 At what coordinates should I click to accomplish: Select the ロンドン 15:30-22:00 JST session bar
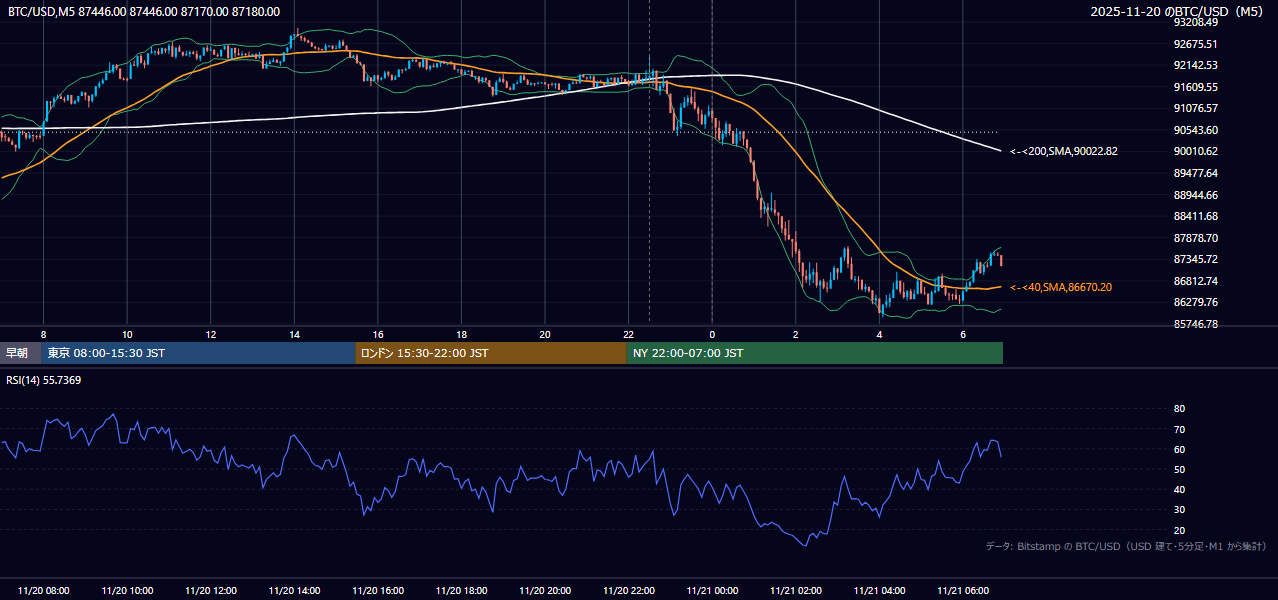tap(491, 353)
